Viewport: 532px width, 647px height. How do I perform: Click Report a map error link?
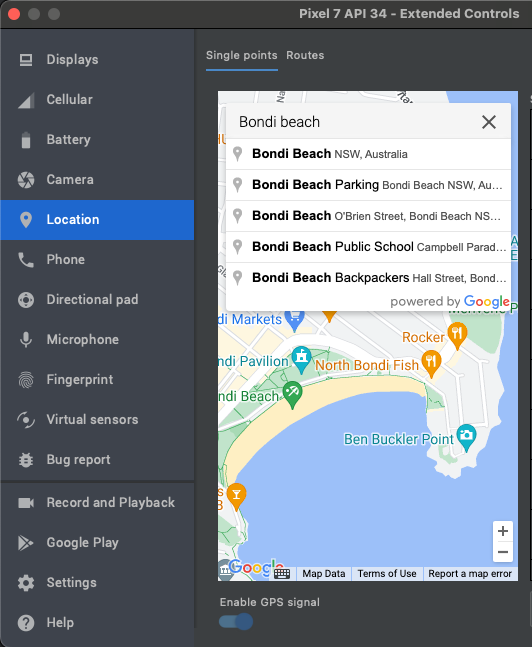point(470,574)
